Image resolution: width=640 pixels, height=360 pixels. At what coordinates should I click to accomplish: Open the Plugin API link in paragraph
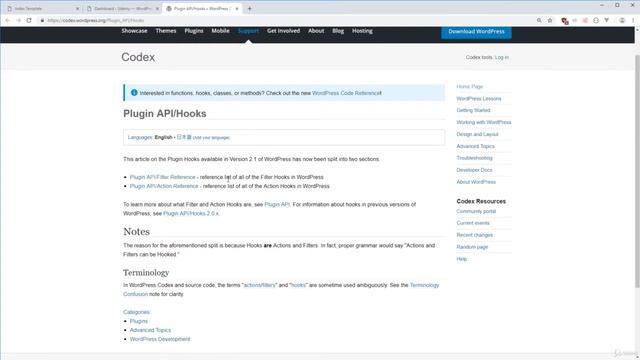point(277,204)
